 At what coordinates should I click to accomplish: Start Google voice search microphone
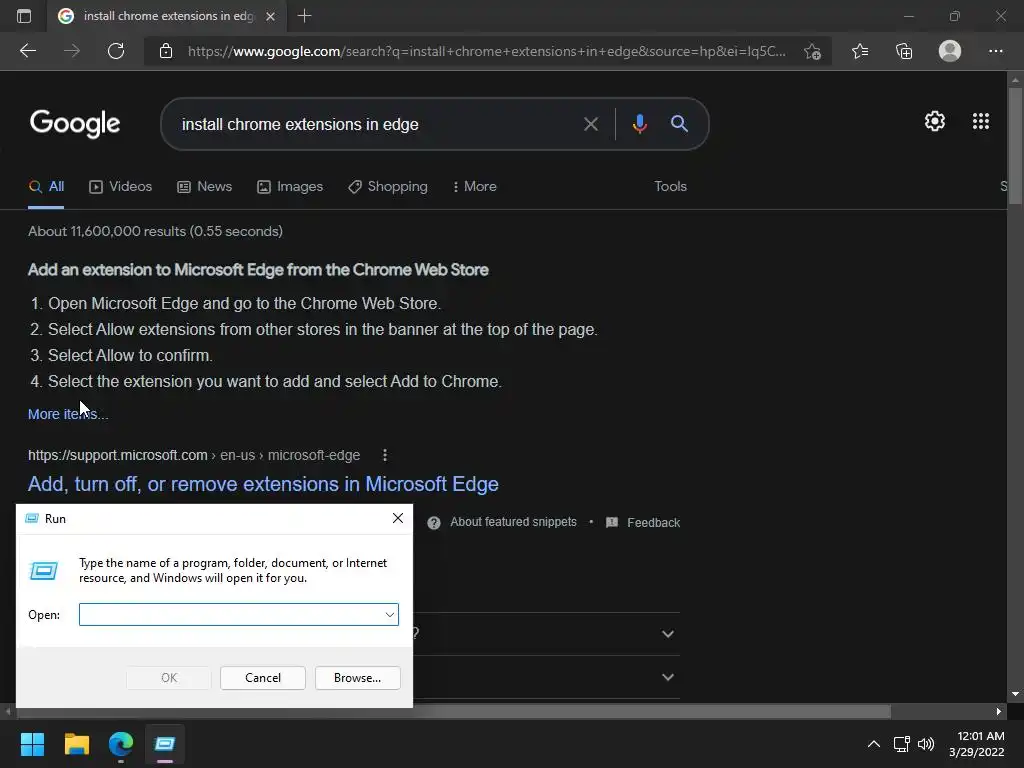click(x=639, y=124)
